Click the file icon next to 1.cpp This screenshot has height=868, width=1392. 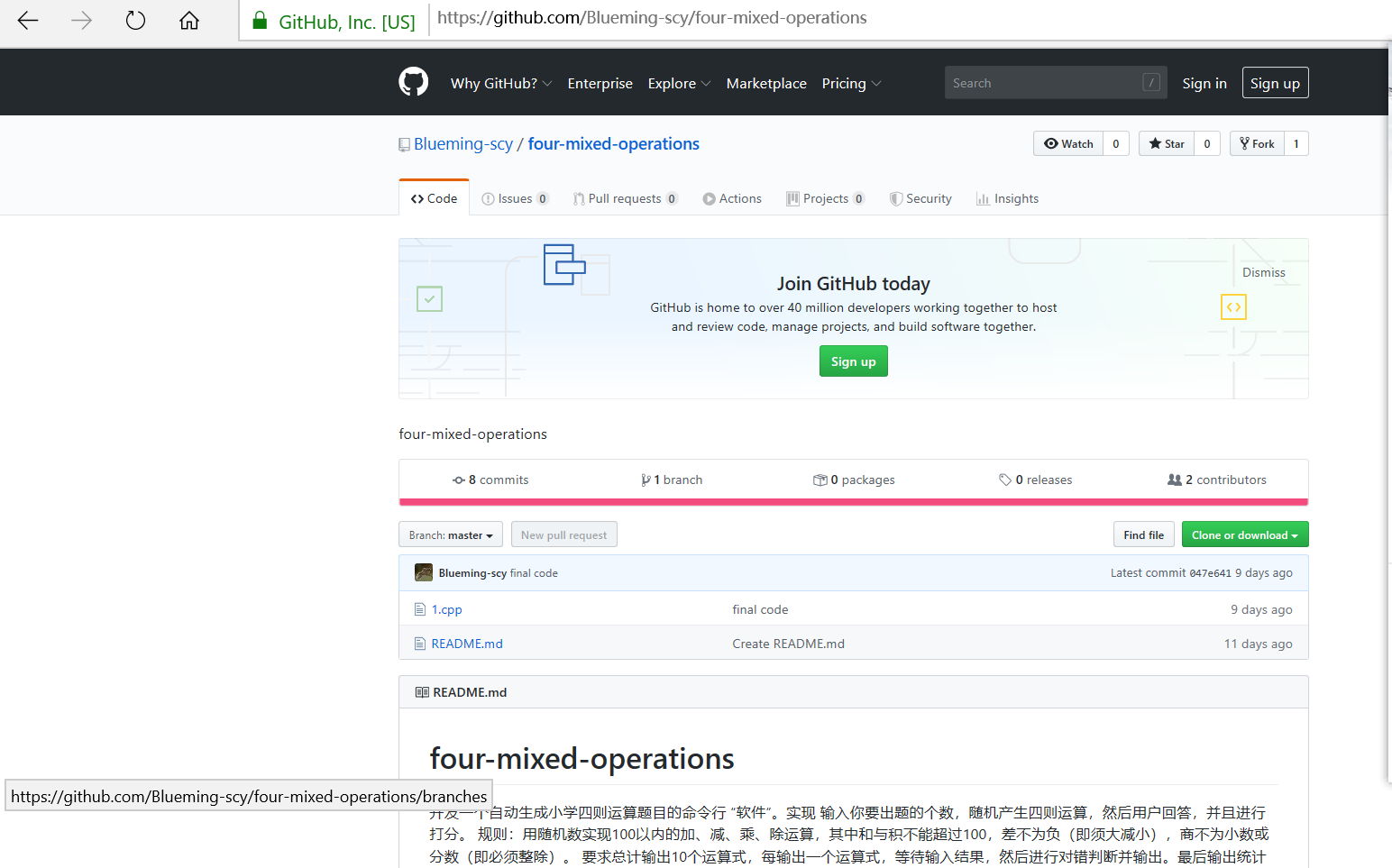point(420,609)
